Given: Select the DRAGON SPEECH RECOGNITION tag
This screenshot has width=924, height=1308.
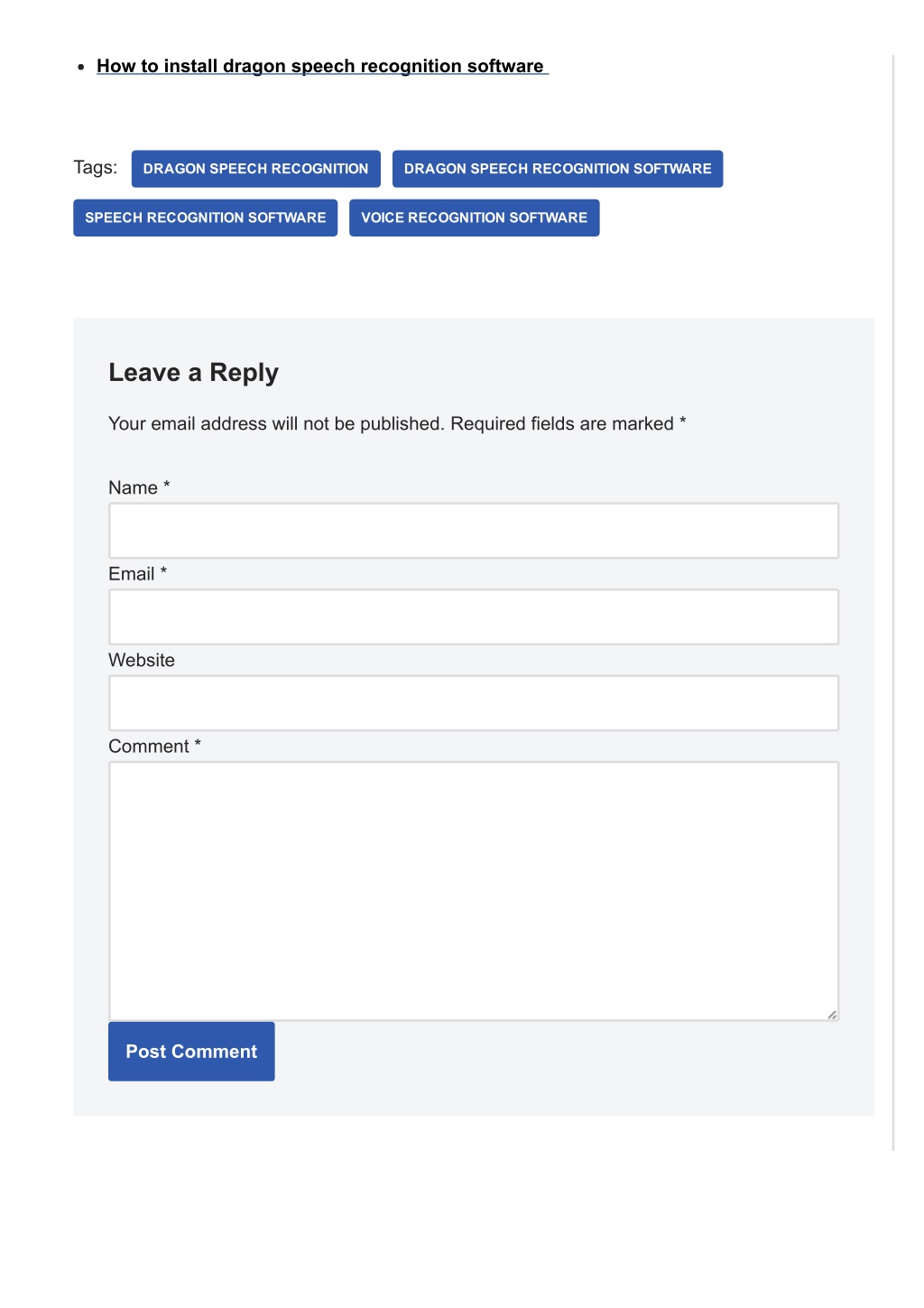Looking at the screenshot, I should [255, 169].
